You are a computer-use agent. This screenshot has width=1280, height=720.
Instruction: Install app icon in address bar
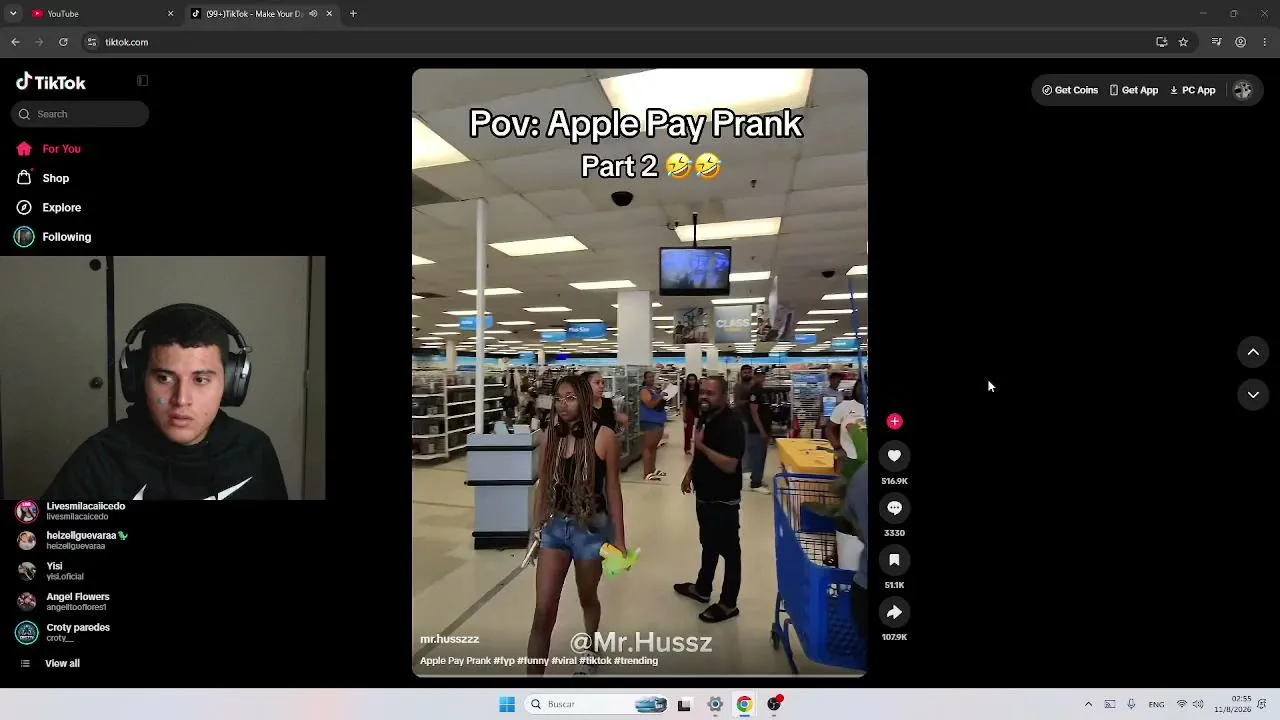click(1161, 42)
